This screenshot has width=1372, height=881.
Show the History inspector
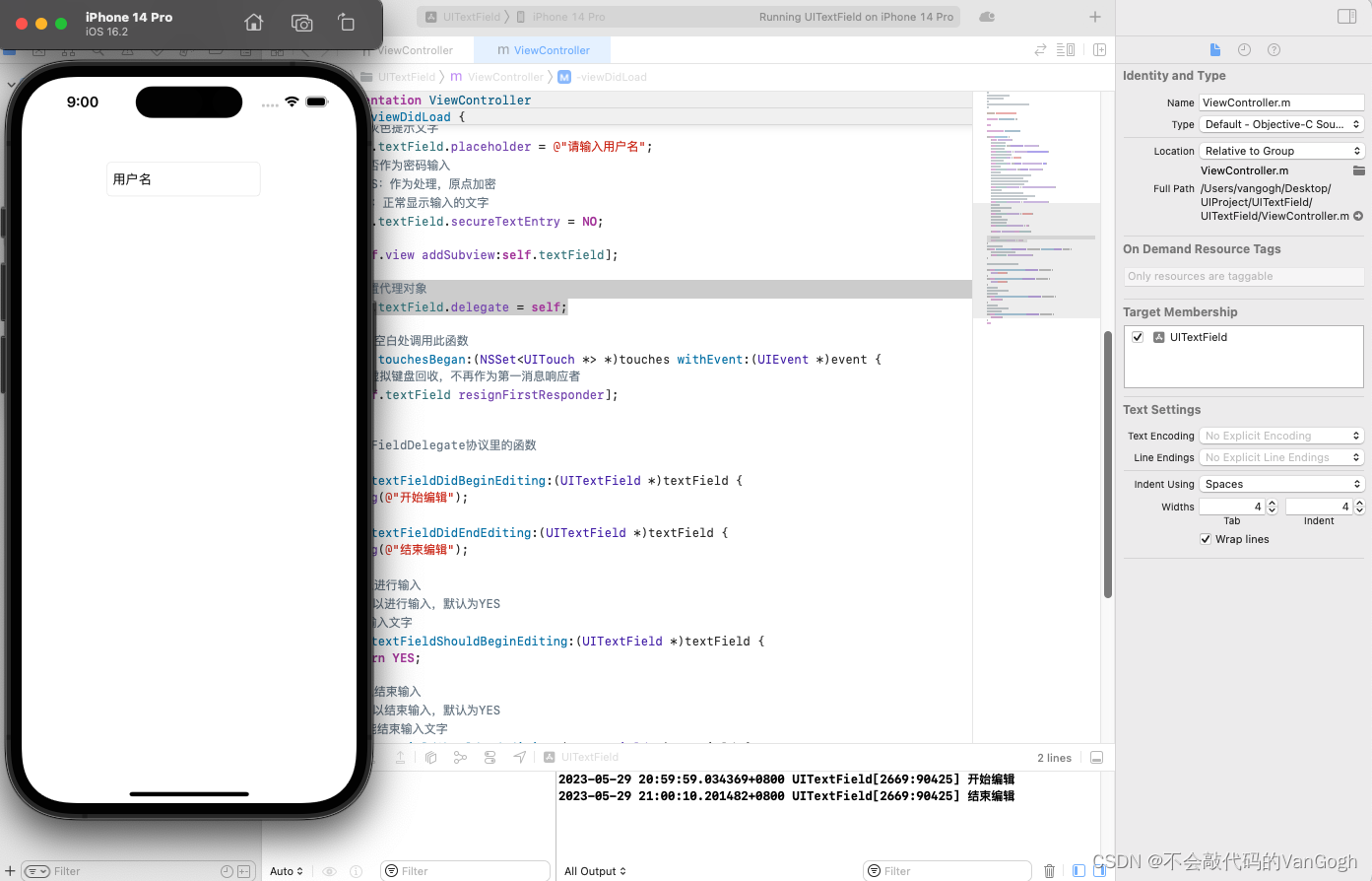point(1244,49)
